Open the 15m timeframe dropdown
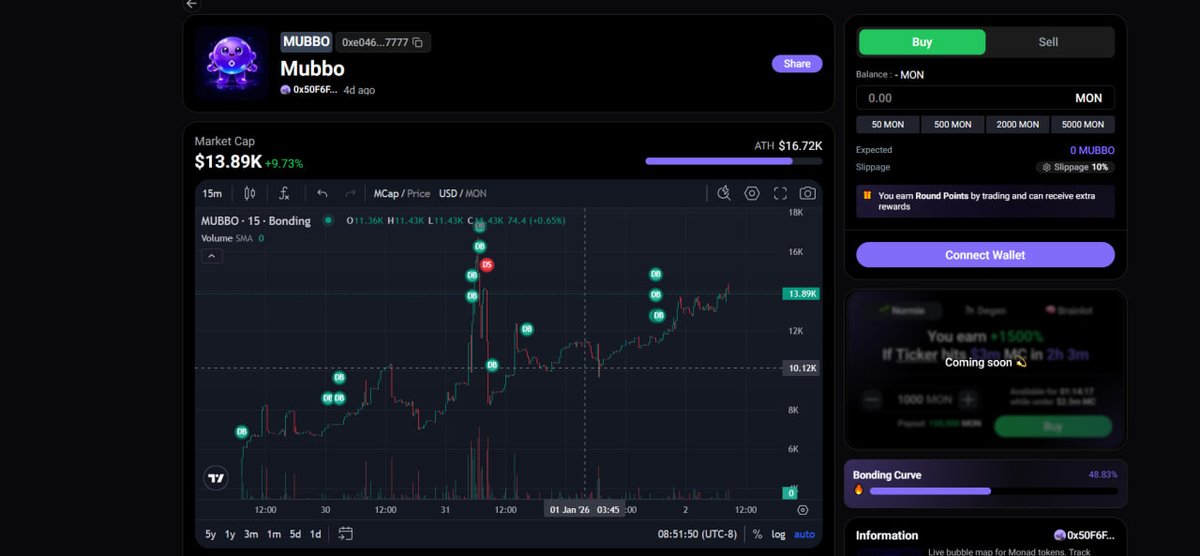 coord(212,193)
